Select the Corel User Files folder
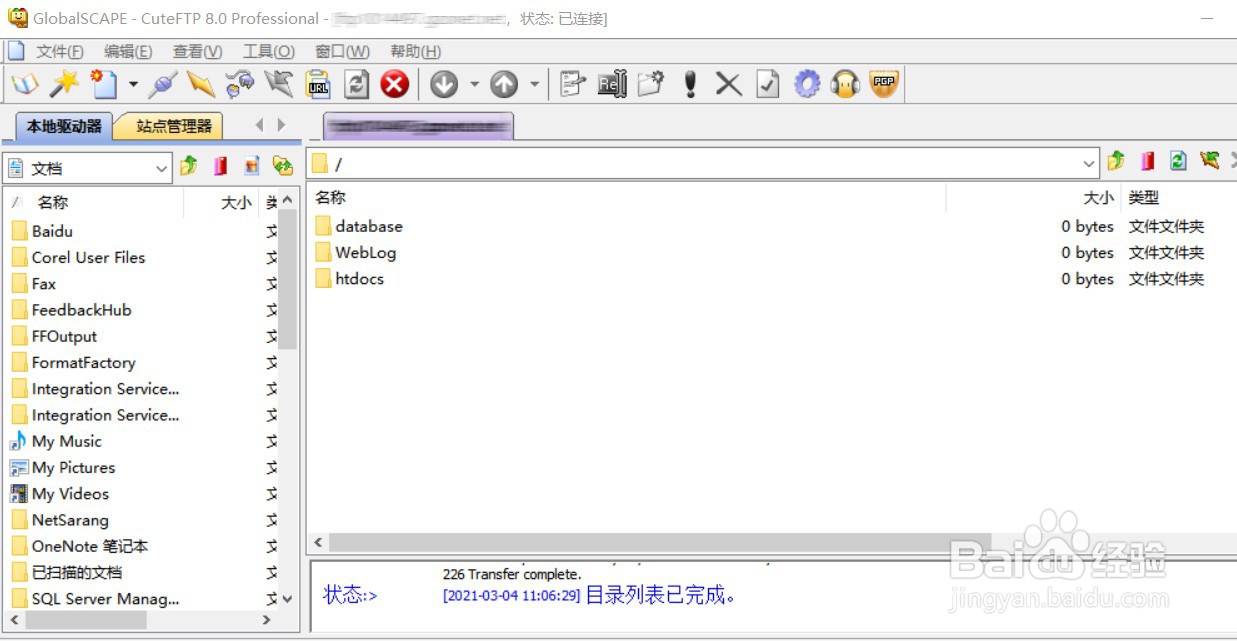1237x641 pixels. tap(78, 257)
